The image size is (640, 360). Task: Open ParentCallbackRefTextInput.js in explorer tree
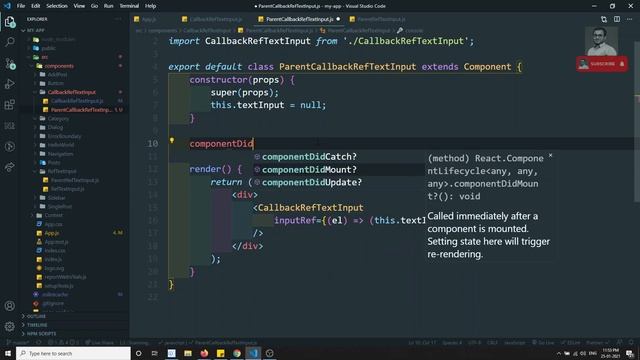tap(81, 110)
